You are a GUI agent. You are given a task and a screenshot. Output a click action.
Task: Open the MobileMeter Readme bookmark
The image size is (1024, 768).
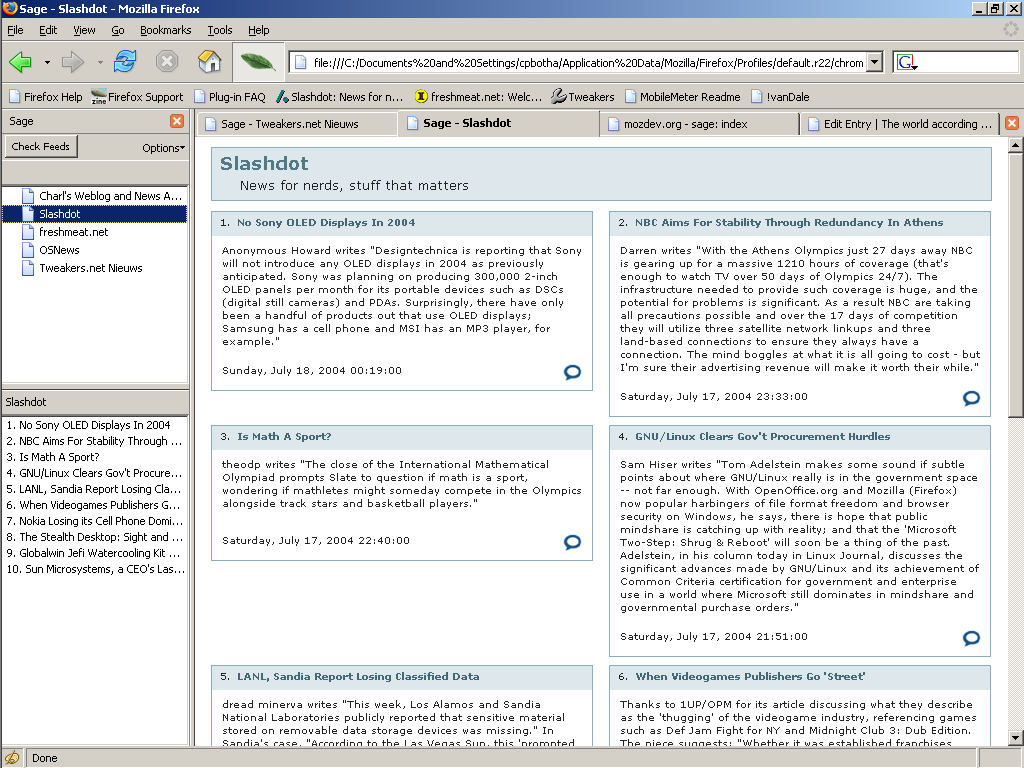[x=682, y=97]
